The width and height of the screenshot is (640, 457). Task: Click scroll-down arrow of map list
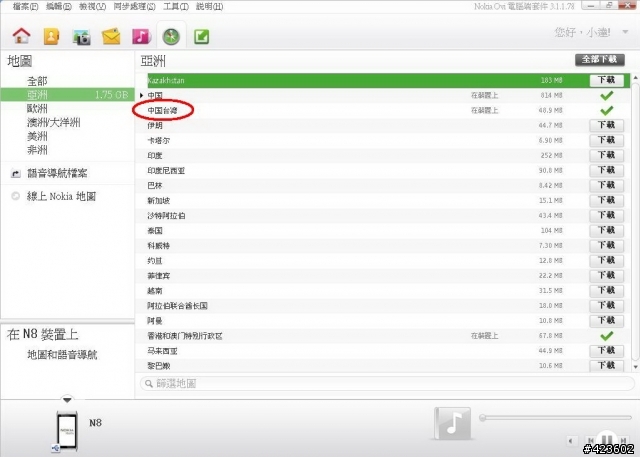[x=635, y=367]
